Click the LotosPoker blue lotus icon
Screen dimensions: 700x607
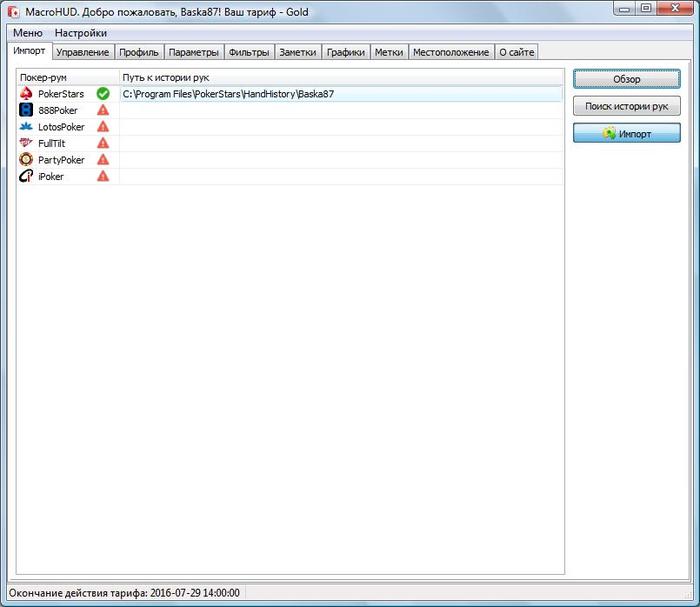(26, 127)
